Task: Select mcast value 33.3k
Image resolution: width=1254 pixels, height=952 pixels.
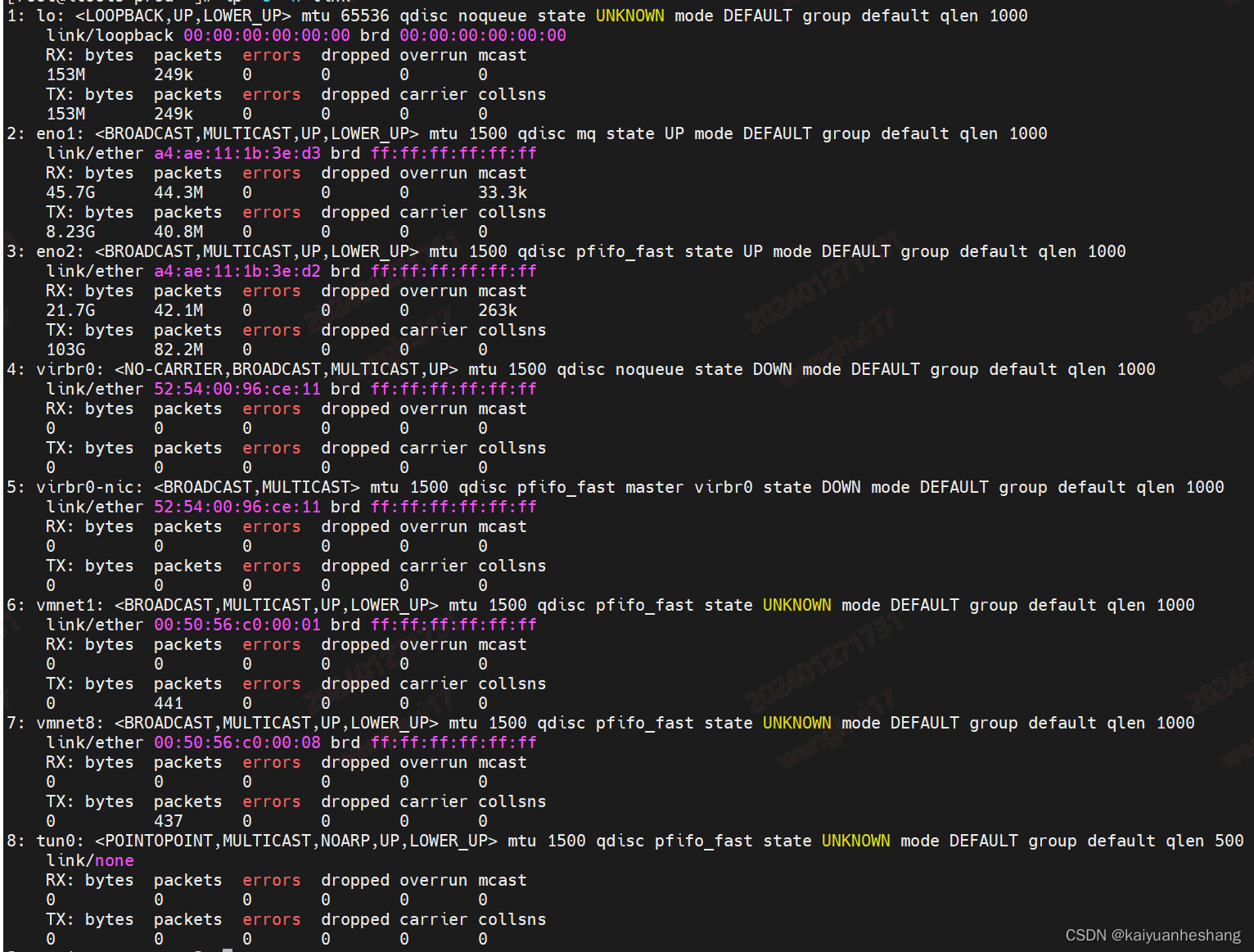Action: coord(503,192)
